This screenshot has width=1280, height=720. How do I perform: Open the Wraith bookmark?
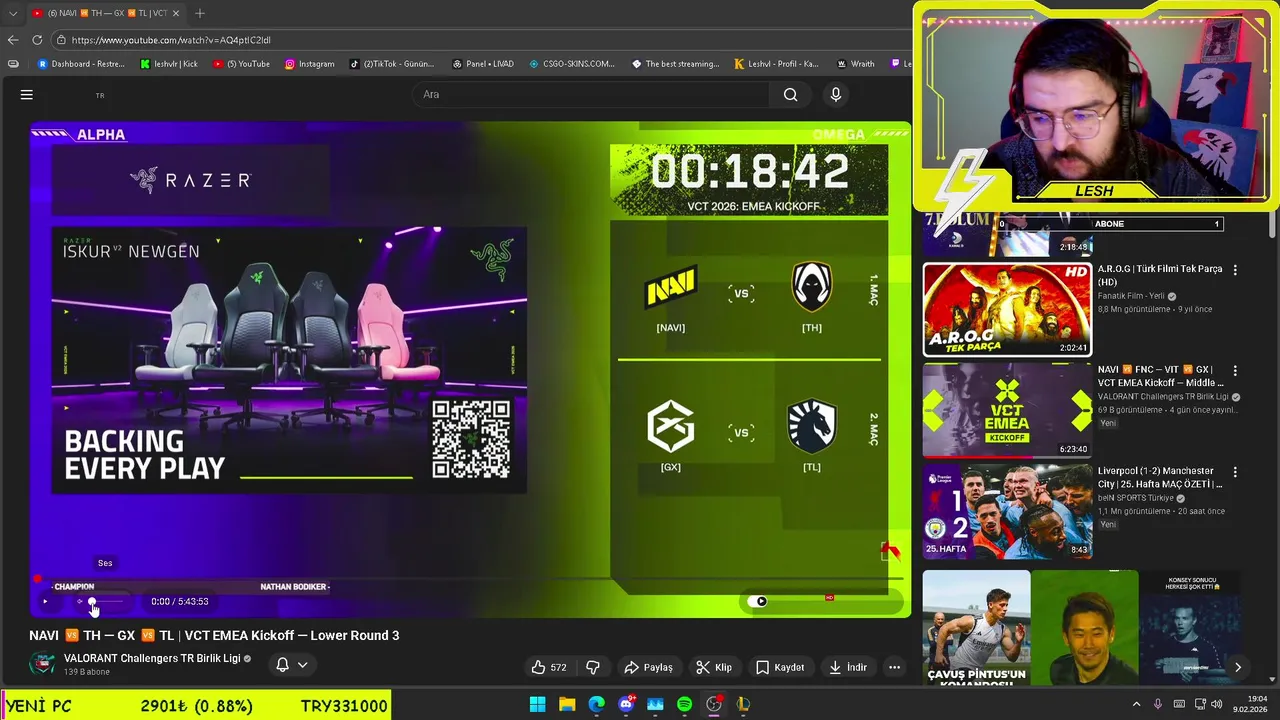pyautogui.click(x=855, y=64)
